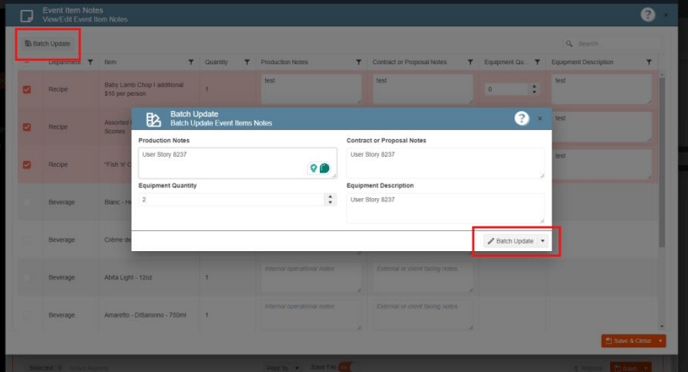Viewport: 688px width, 372px height.
Task: Click the Equipment Description field in dialog
Action: pos(445,208)
